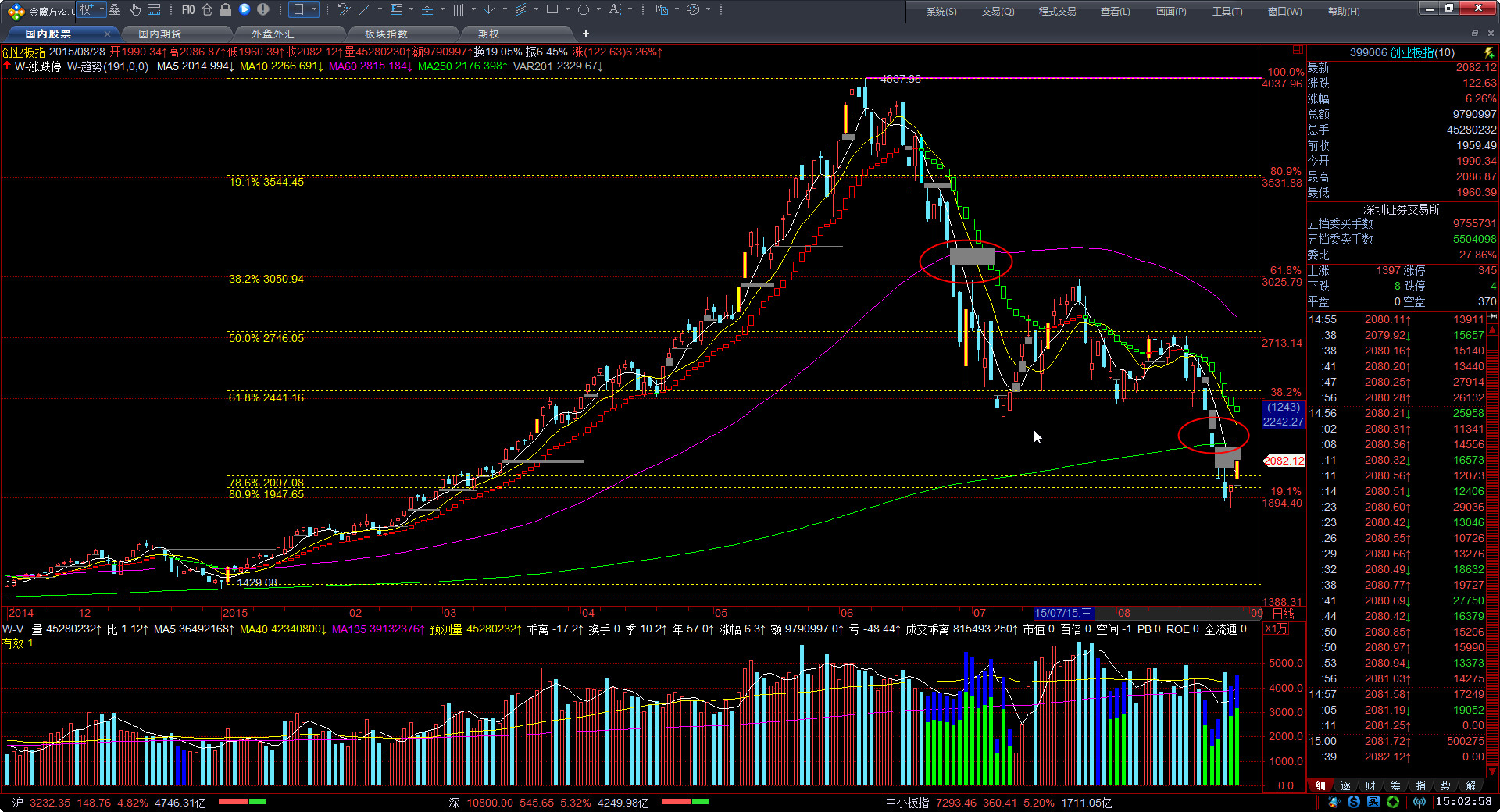Click the 15/07/15 date marker on timeline

coord(1062,613)
